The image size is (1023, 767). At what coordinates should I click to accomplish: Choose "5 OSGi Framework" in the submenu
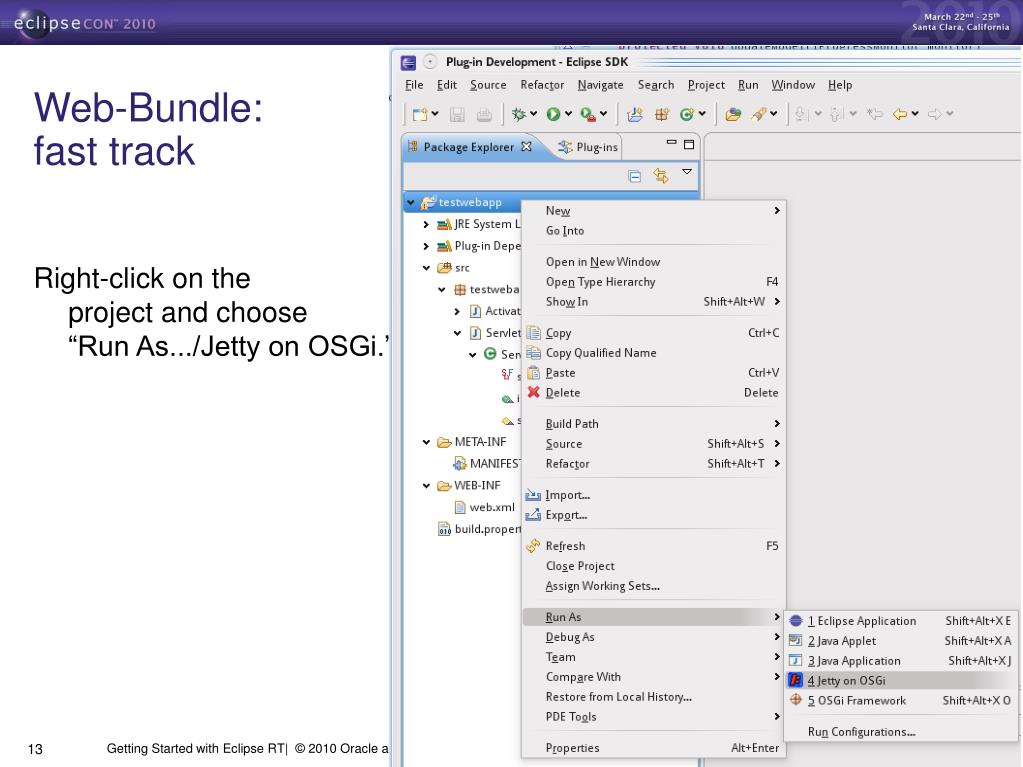[x=900, y=700]
